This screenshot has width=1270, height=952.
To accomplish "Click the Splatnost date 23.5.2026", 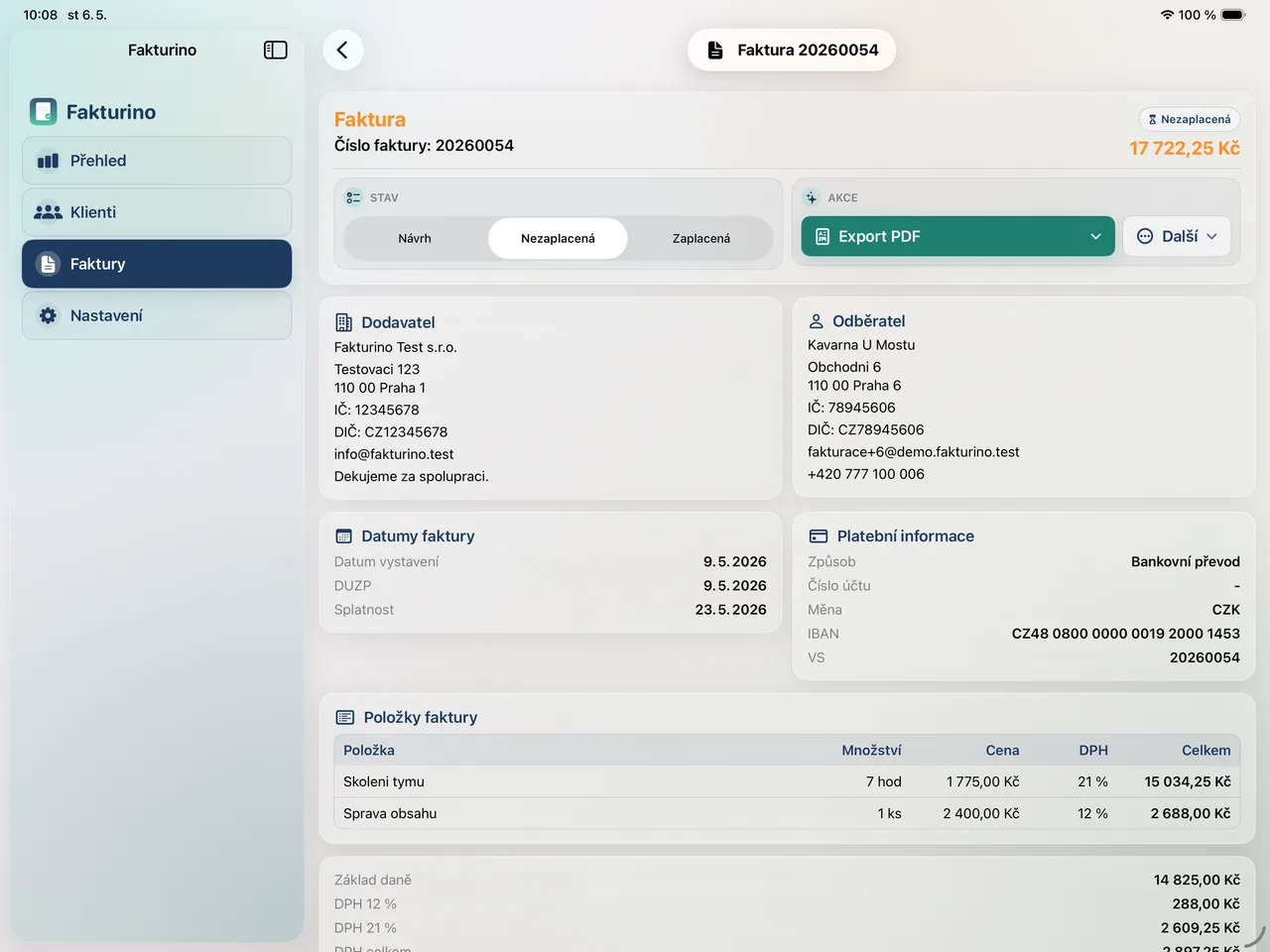I will [731, 610].
